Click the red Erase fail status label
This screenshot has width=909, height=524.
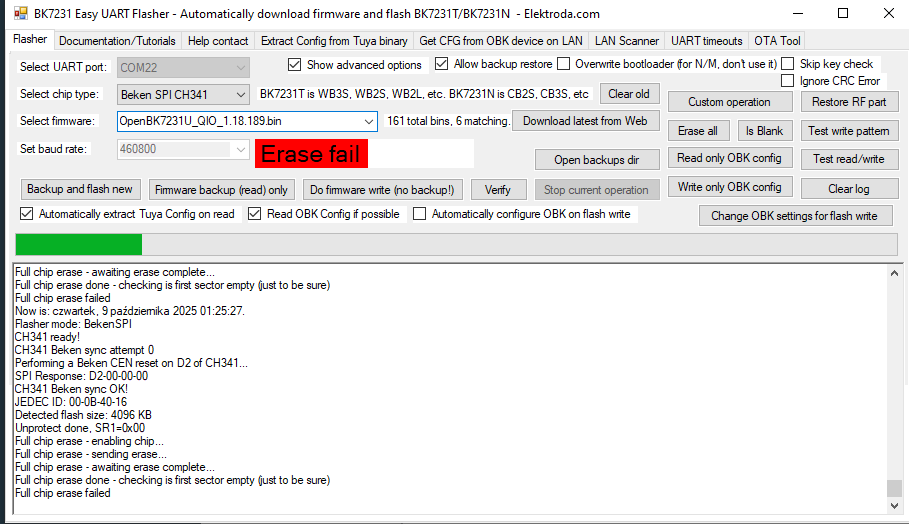tap(311, 154)
